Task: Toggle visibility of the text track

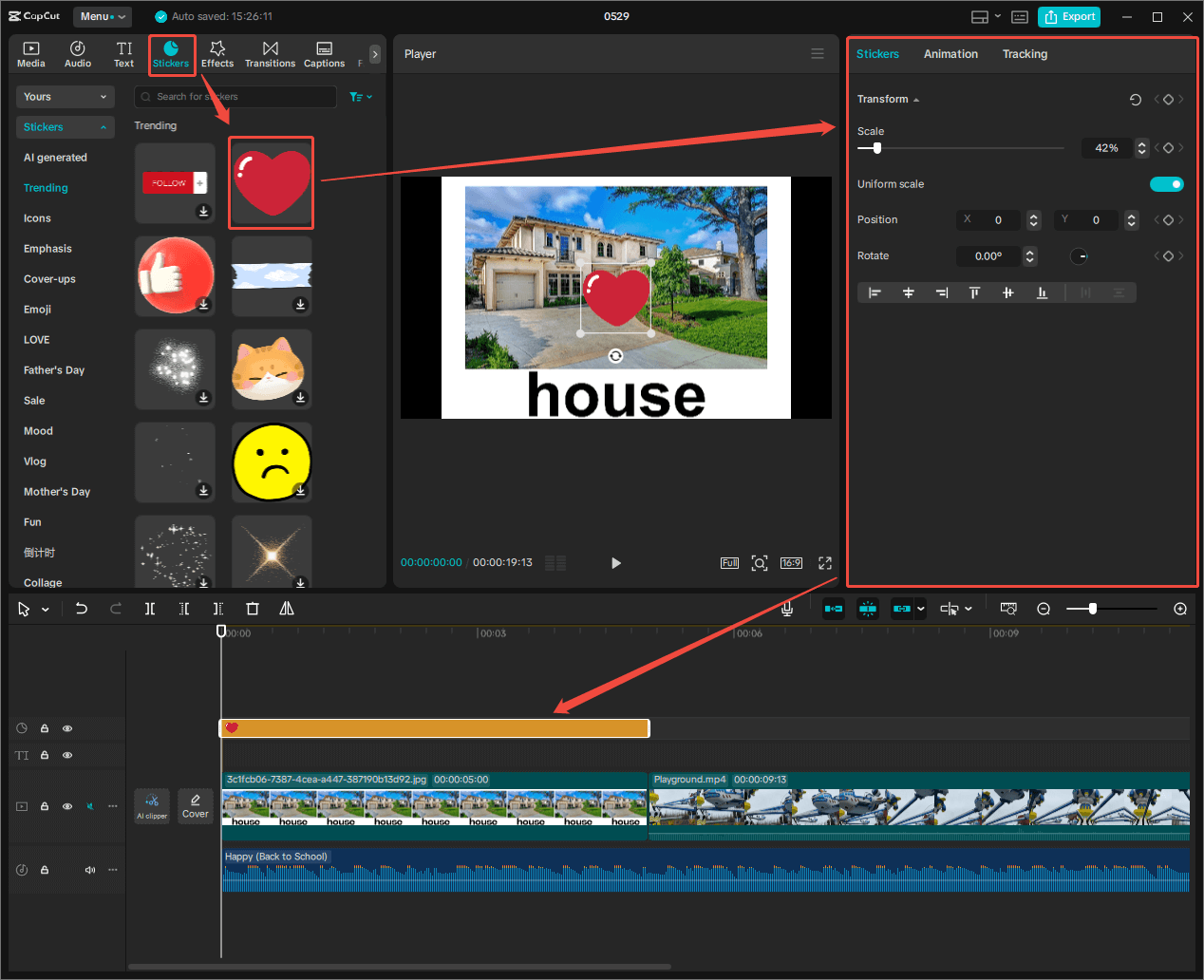Action: click(66, 754)
